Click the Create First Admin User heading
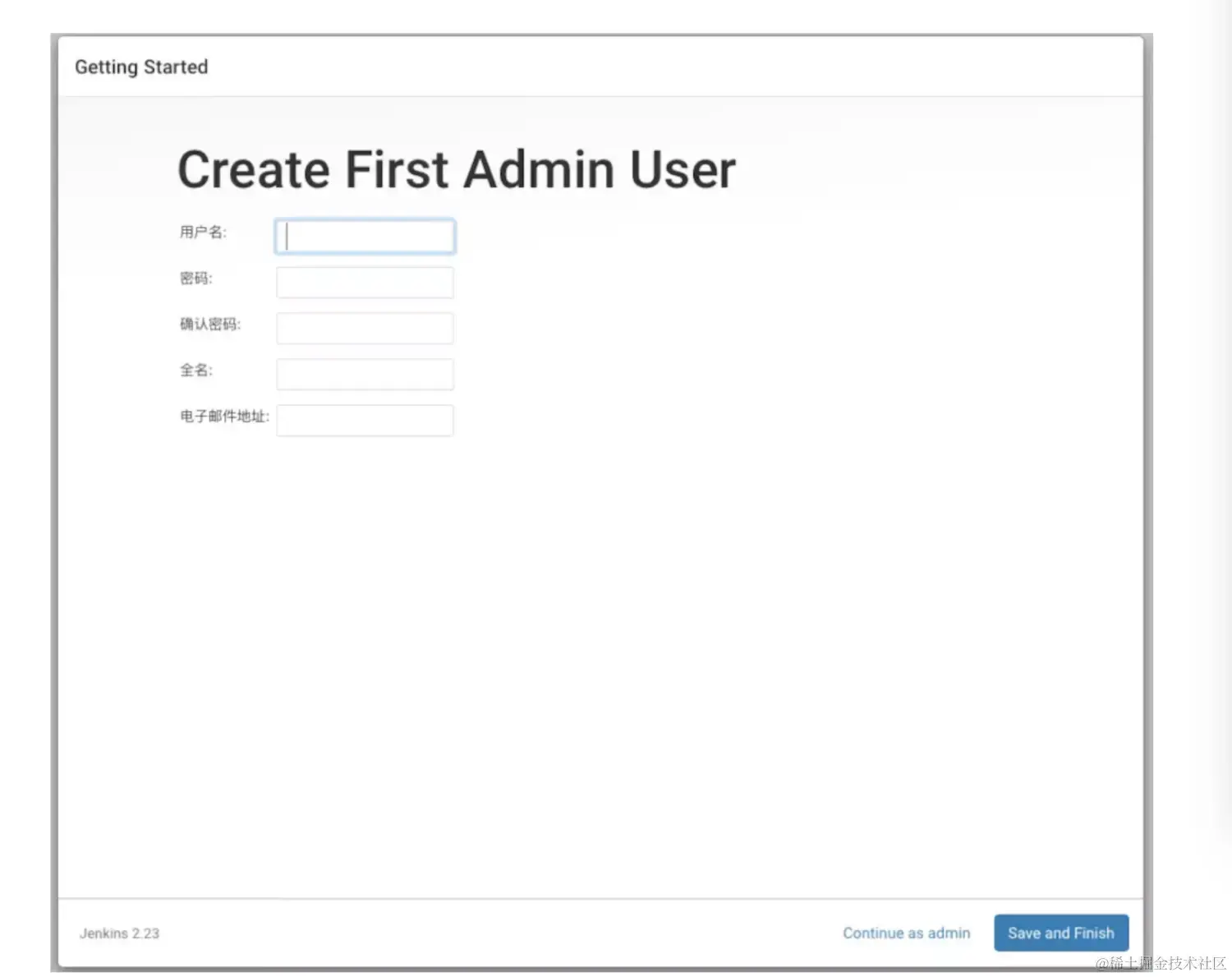Viewport: 1232px width, 977px height. (457, 169)
